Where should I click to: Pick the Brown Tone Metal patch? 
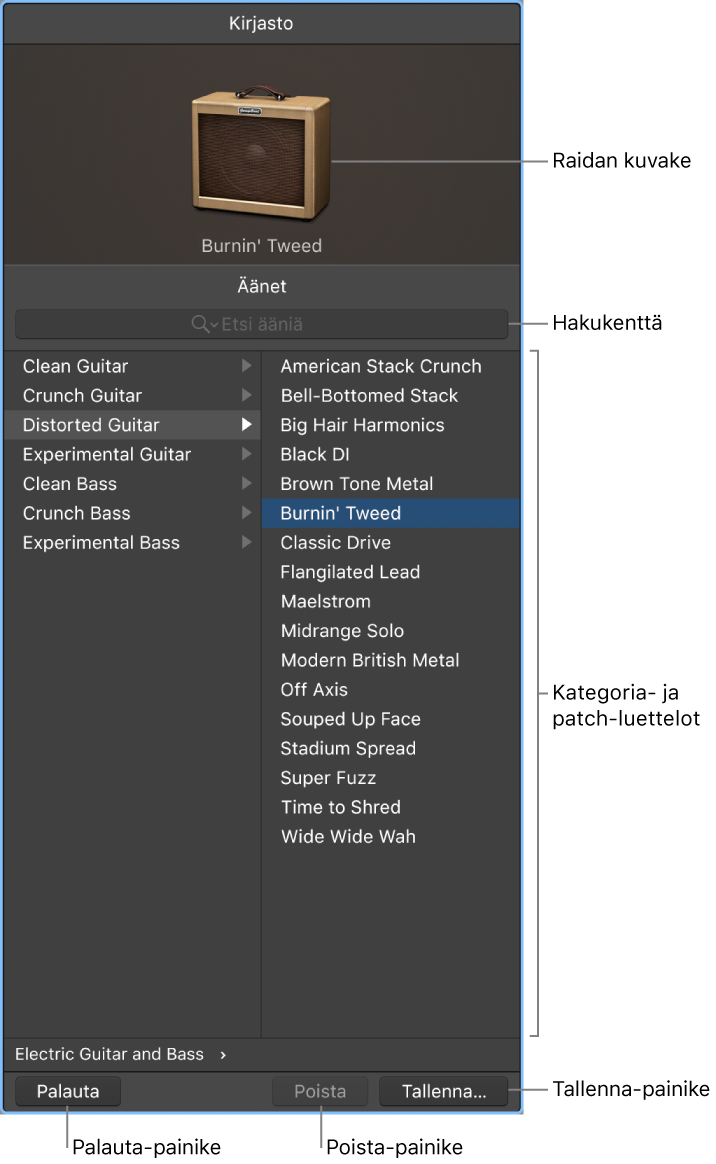tap(357, 484)
